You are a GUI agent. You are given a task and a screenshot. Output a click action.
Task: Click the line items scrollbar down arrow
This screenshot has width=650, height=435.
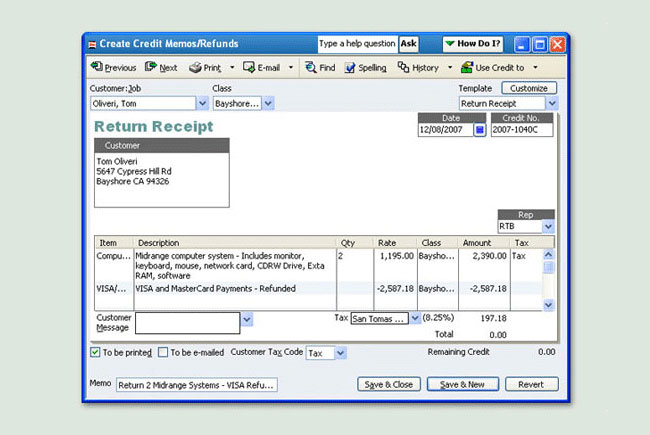(548, 305)
